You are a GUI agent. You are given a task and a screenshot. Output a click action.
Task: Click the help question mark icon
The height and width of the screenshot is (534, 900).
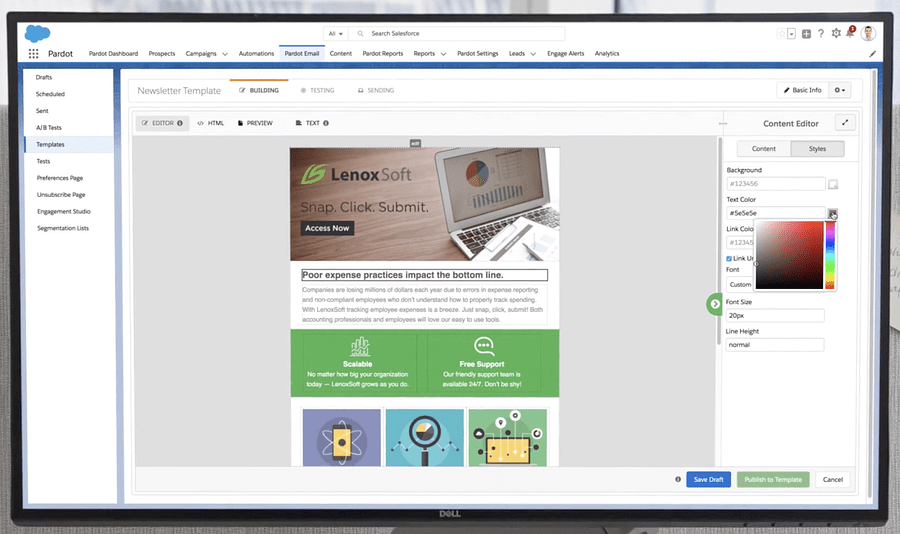821,33
